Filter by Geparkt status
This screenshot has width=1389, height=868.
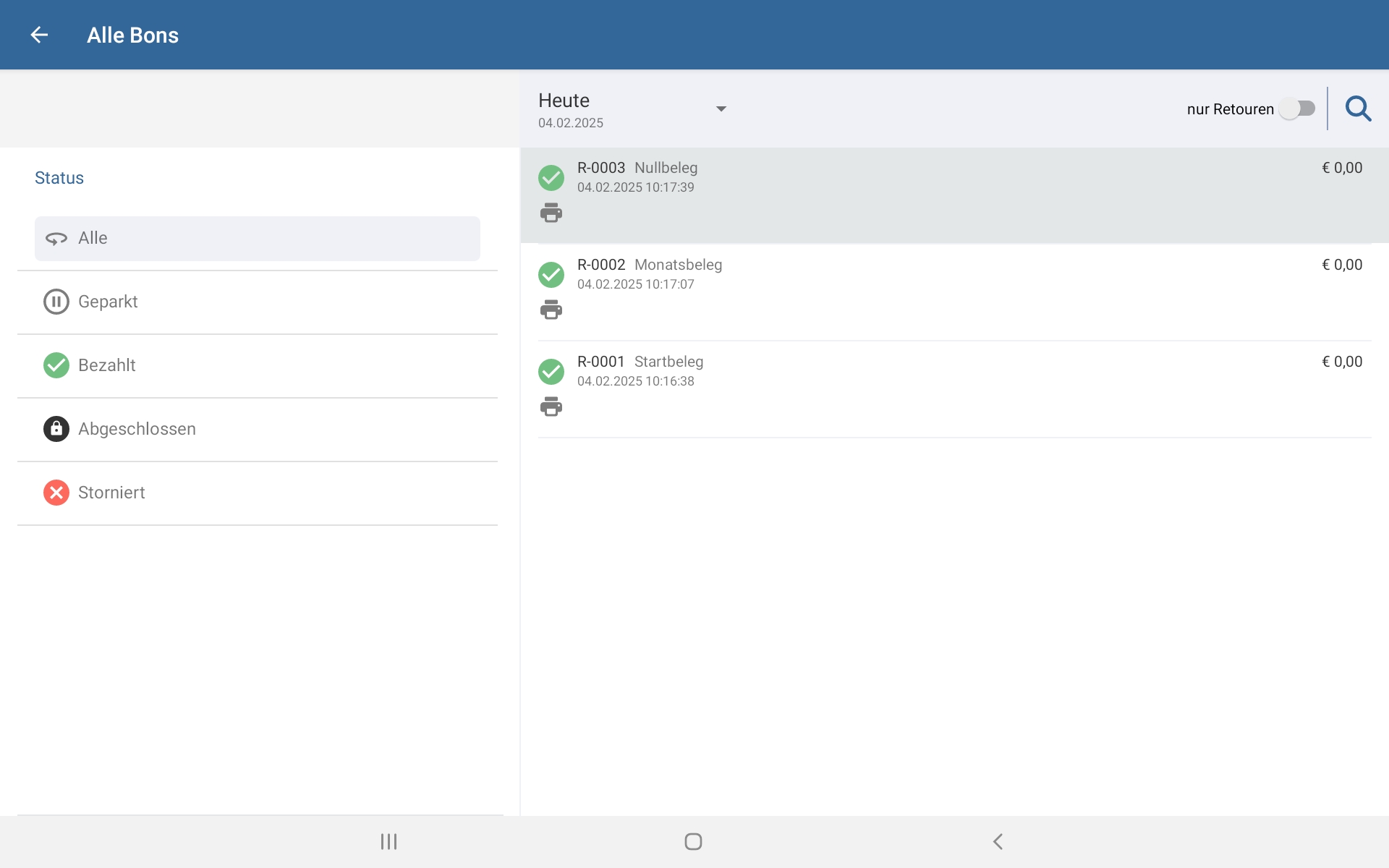[x=257, y=302]
